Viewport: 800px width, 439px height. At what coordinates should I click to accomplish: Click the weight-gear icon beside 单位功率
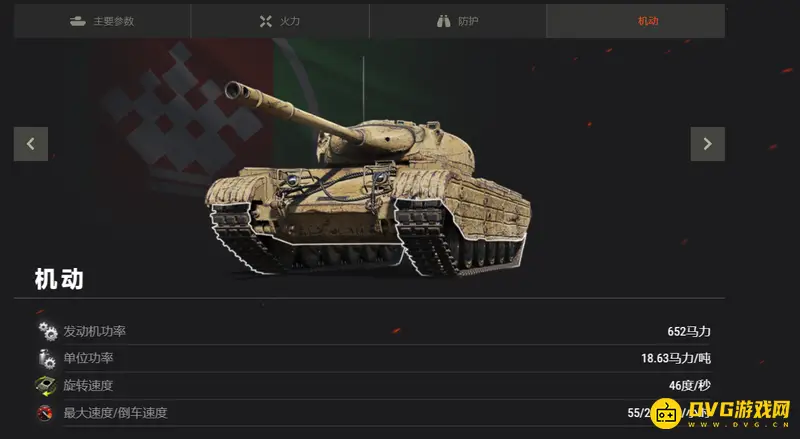pos(47,358)
